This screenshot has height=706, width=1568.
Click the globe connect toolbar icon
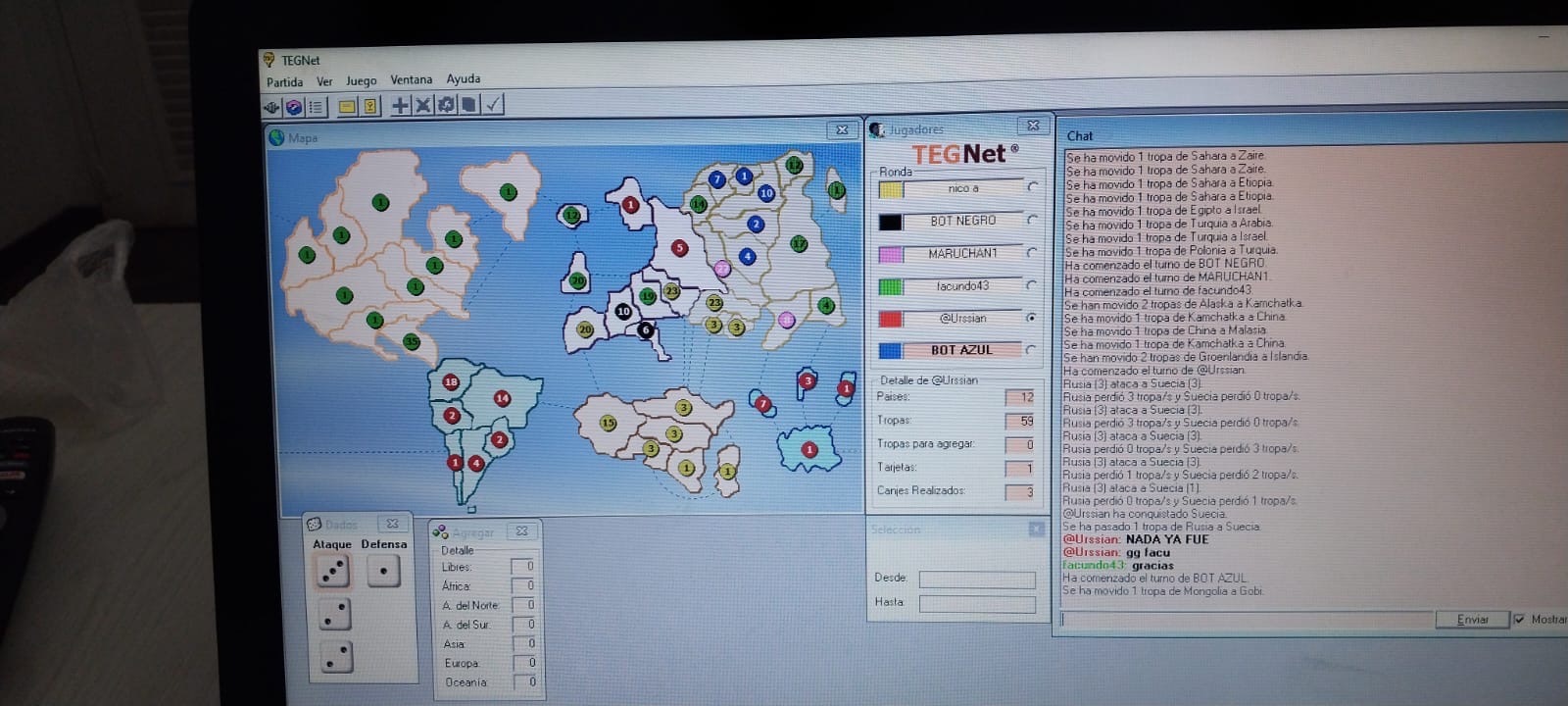coord(294,107)
